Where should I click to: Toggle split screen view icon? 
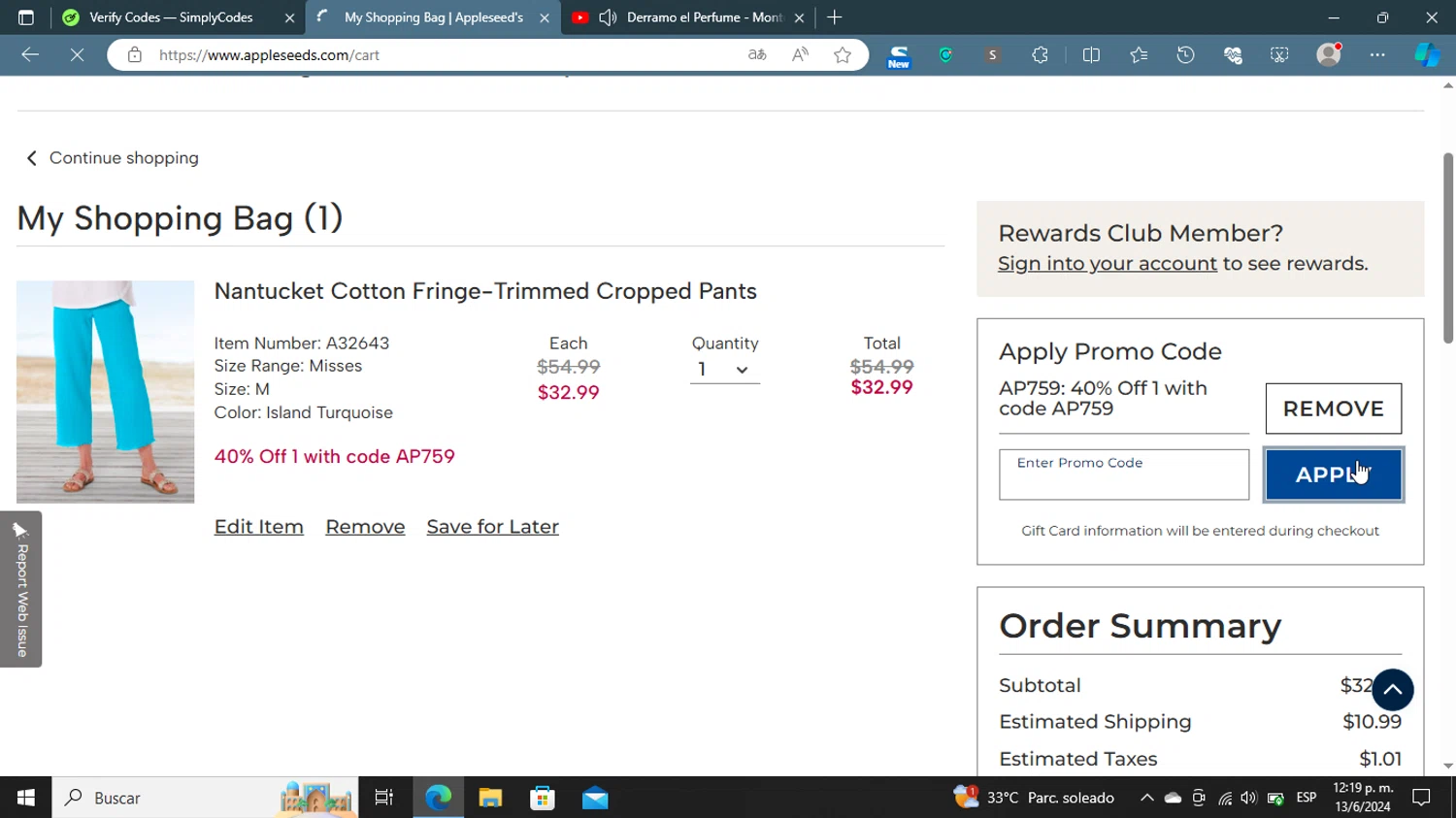click(x=1091, y=55)
